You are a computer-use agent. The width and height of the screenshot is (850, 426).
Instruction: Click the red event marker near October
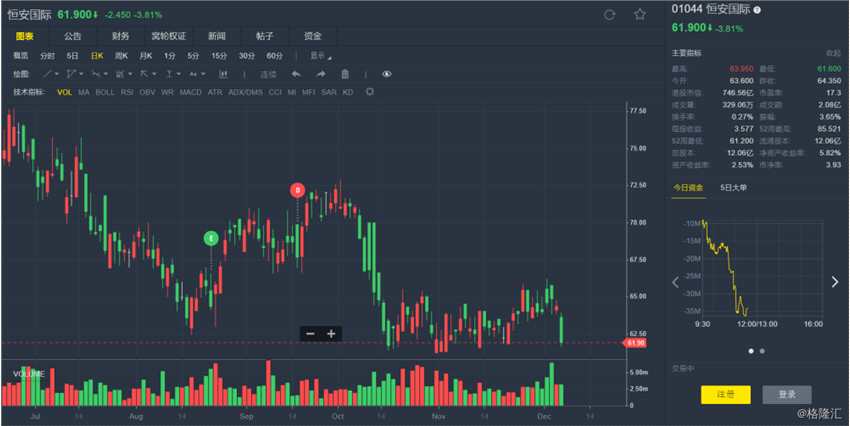[x=297, y=190]
